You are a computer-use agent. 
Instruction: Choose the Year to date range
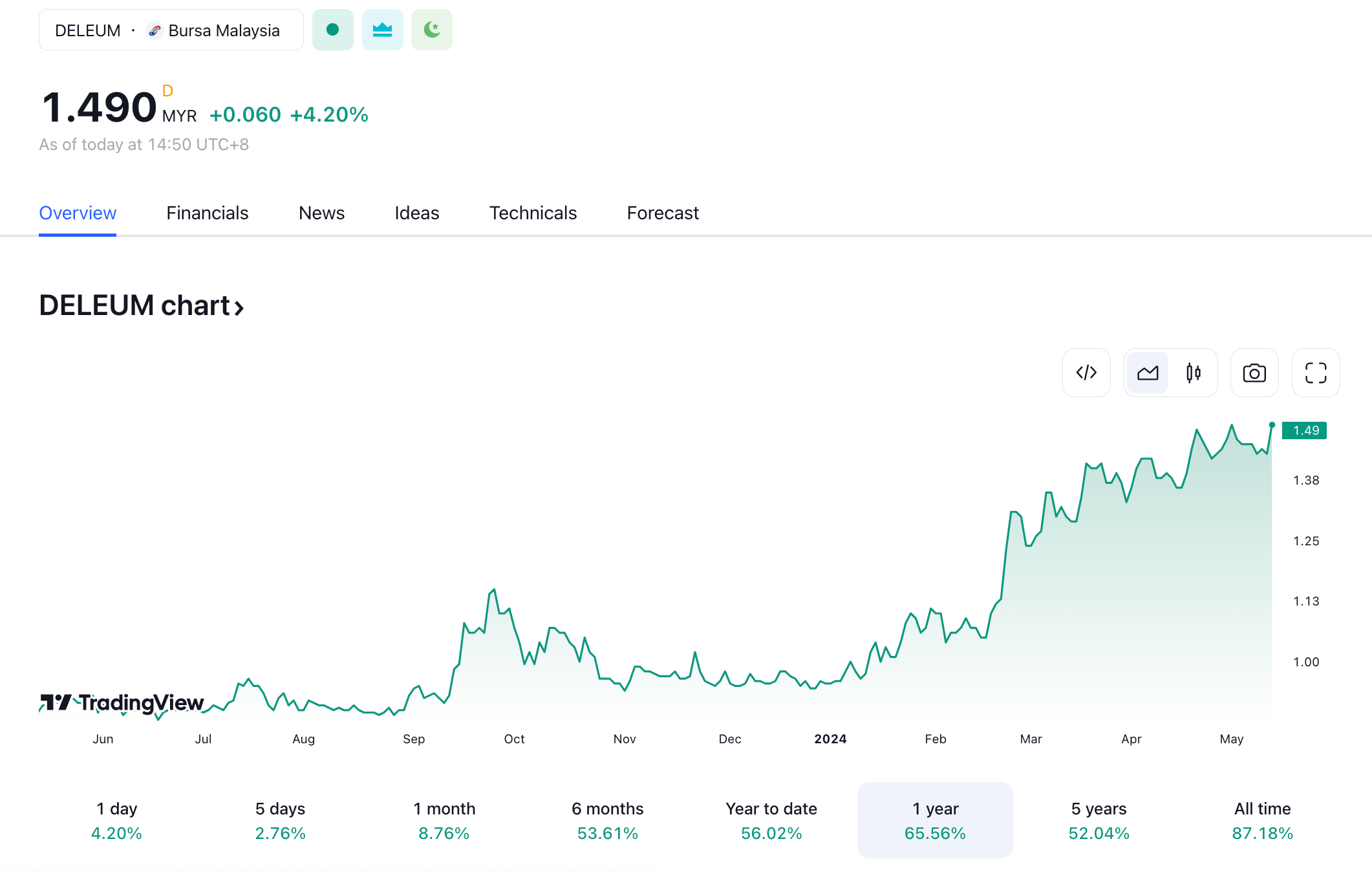point(771,820)
